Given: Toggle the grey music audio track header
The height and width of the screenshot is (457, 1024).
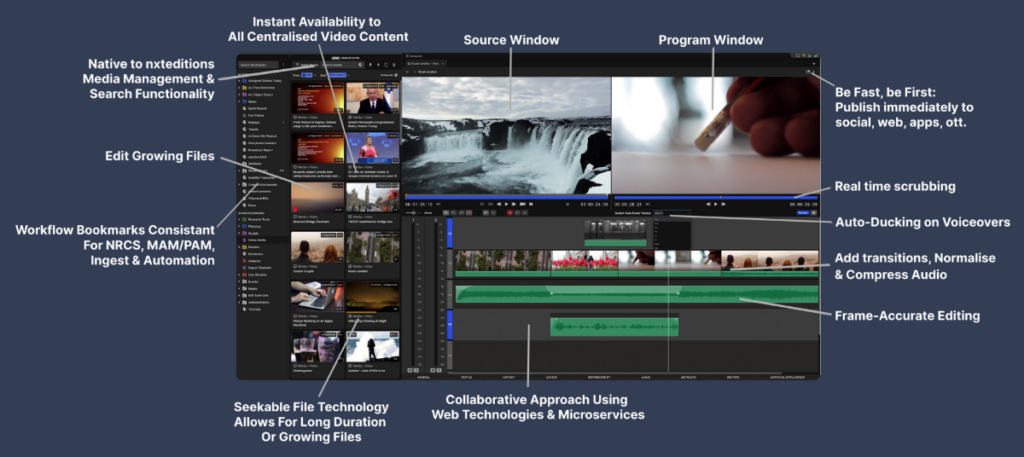Looking at the screenshot, I should (x=449, y=294).
